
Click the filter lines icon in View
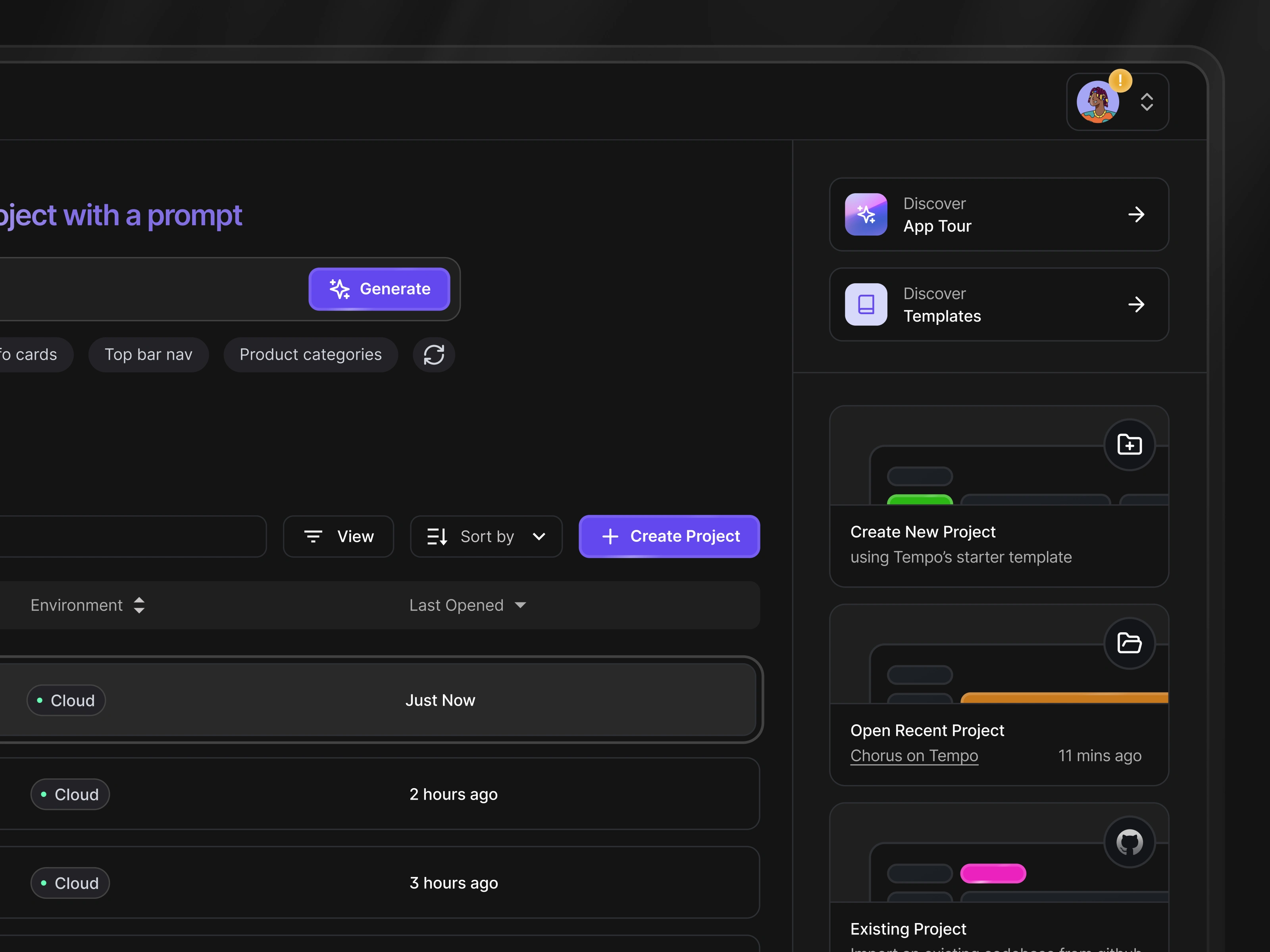pyautogui.click(x=313, y=537)
